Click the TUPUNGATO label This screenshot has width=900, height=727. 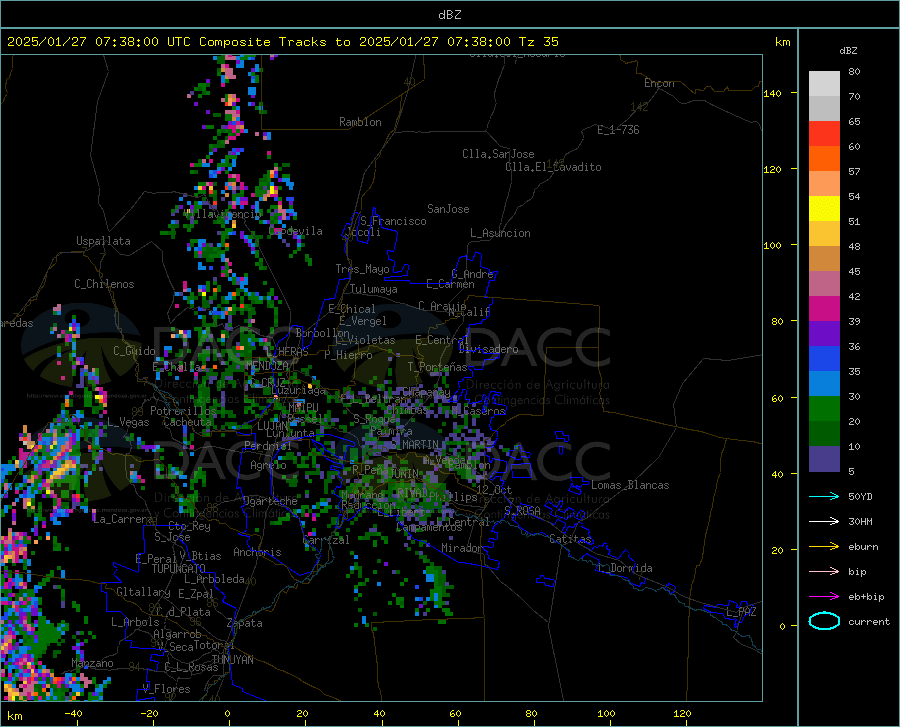179,569
